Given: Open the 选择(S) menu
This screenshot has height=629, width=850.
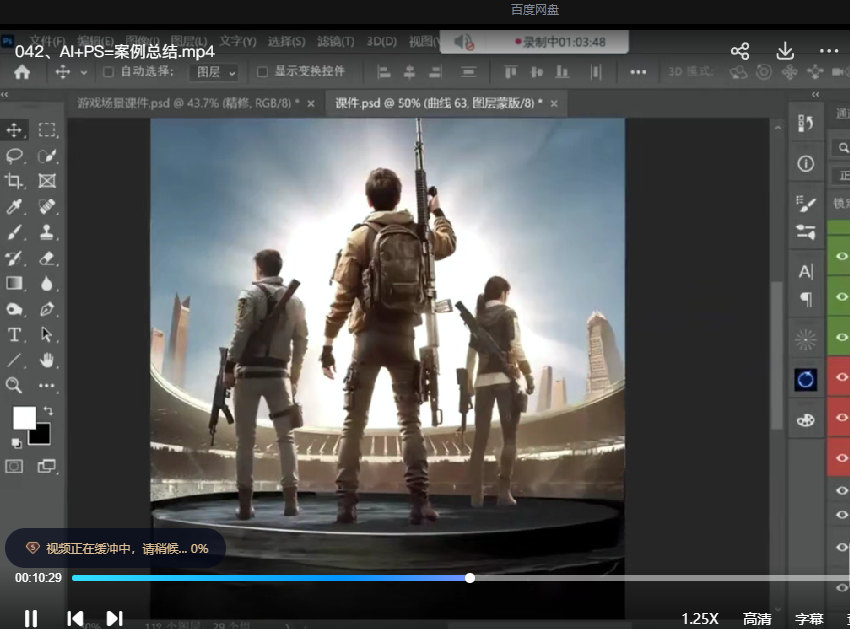Looking at the screenshot, I should [x=287, y=42].
